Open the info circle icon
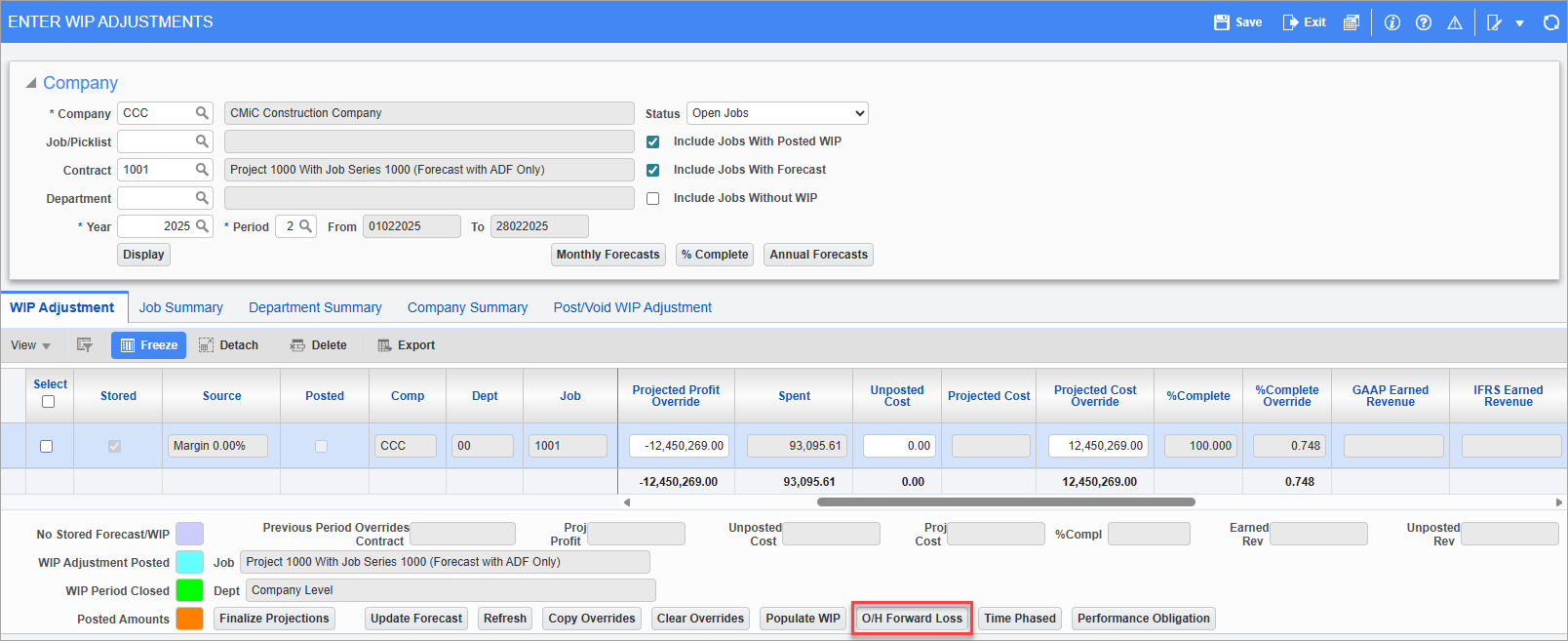 [1392, 22]
